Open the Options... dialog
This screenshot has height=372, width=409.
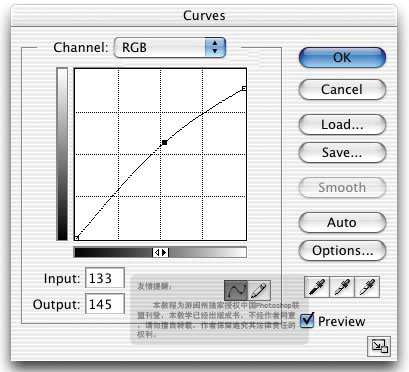coord(342,251)
